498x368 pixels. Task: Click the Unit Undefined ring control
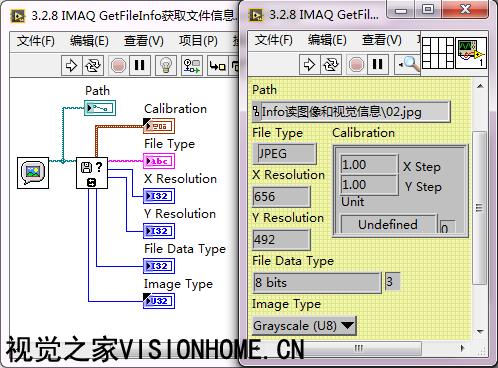[388, 224]
